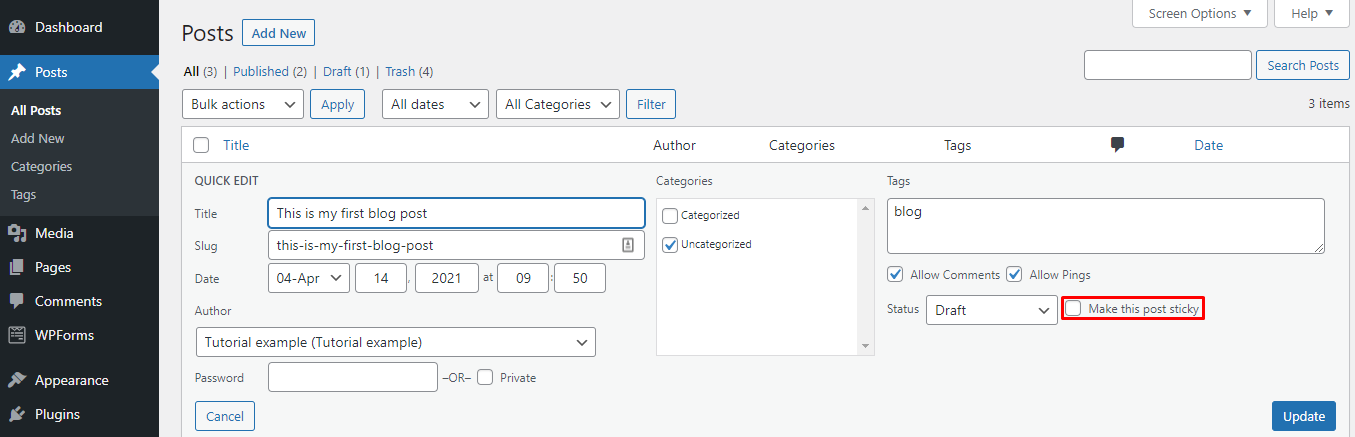
Task: Click the Comments bubble icon in sidebar
Action: click(17, 301)
